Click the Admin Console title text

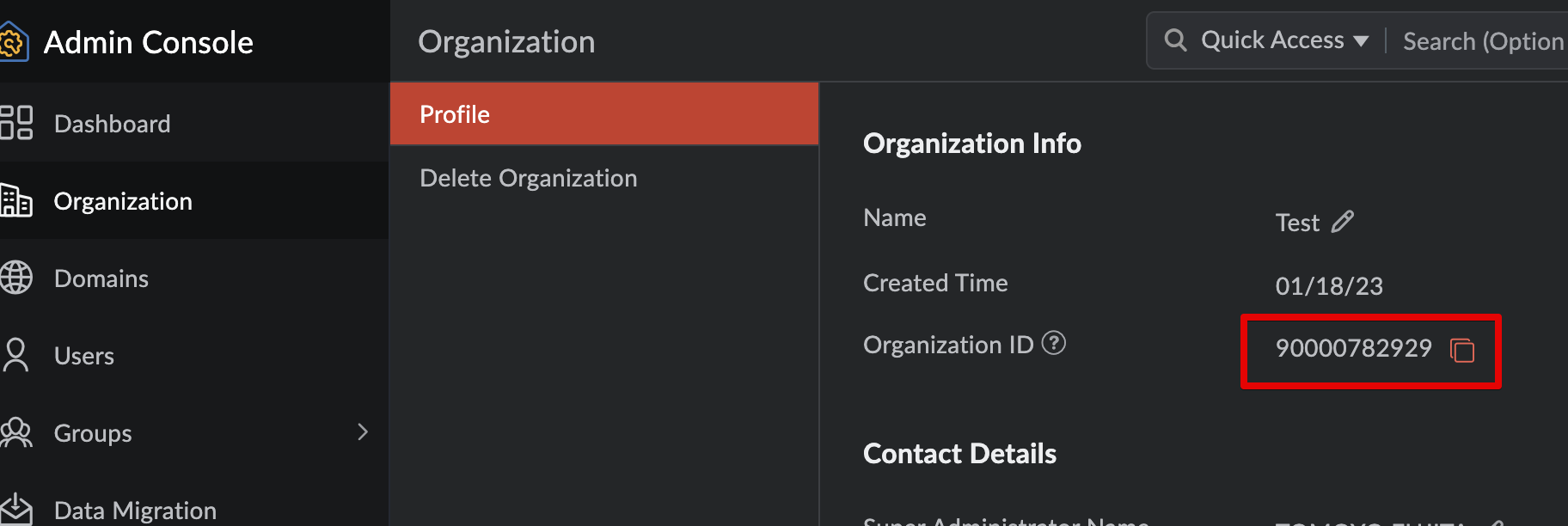tap(148, 42)
